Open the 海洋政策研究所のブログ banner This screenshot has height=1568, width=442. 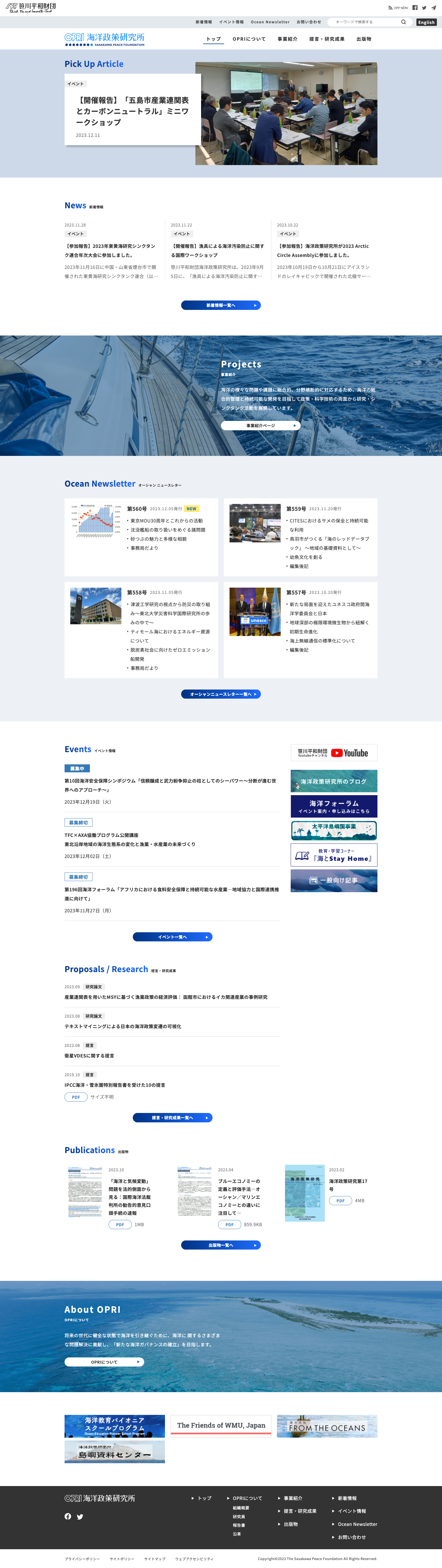334,781
